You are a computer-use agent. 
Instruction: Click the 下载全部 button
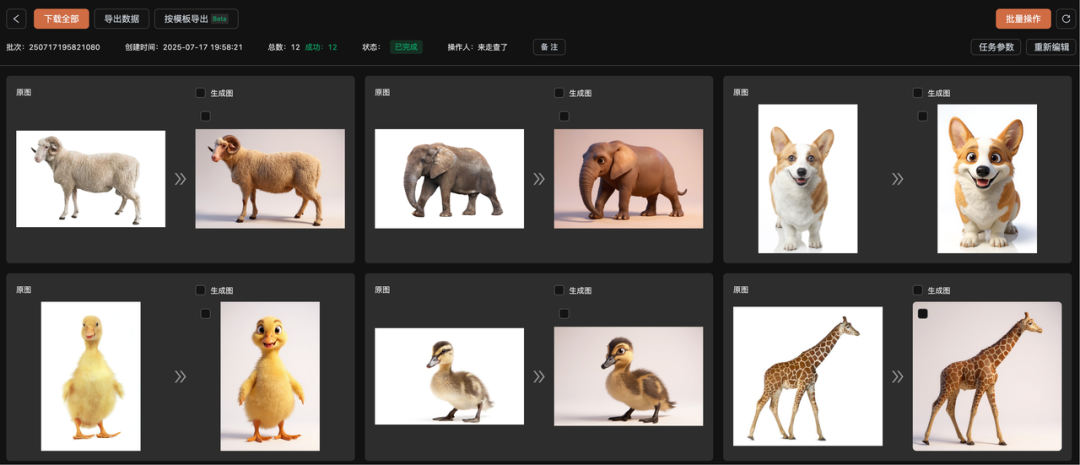pos(61,19)
